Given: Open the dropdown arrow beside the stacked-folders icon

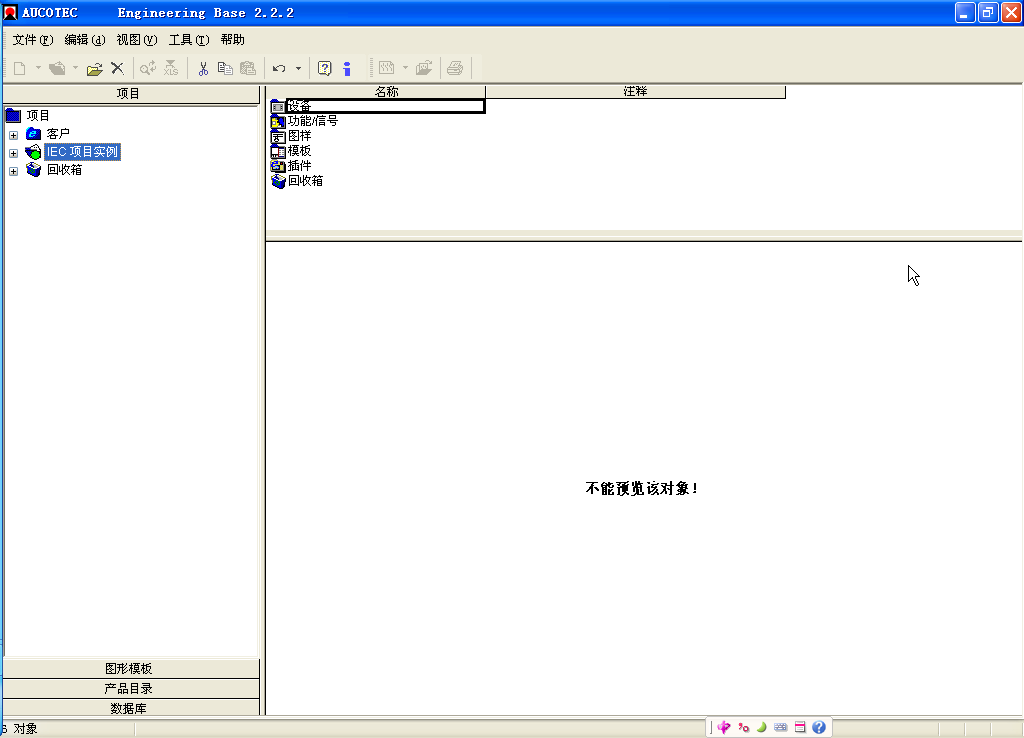Looking at the screenshot, I should [75, 68].
